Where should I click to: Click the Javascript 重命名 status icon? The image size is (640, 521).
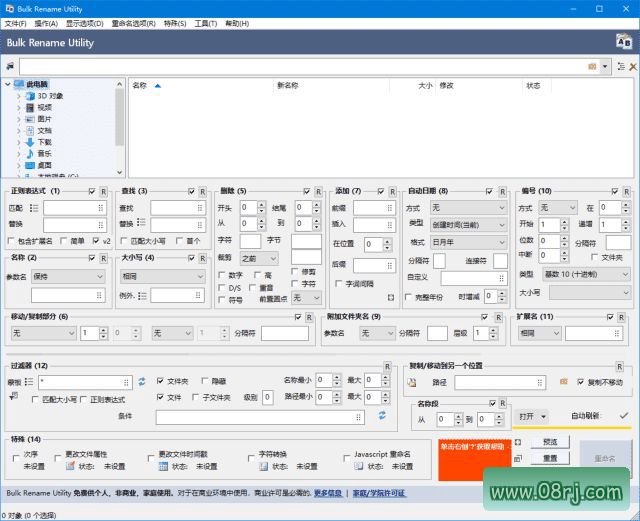point(358,466)
